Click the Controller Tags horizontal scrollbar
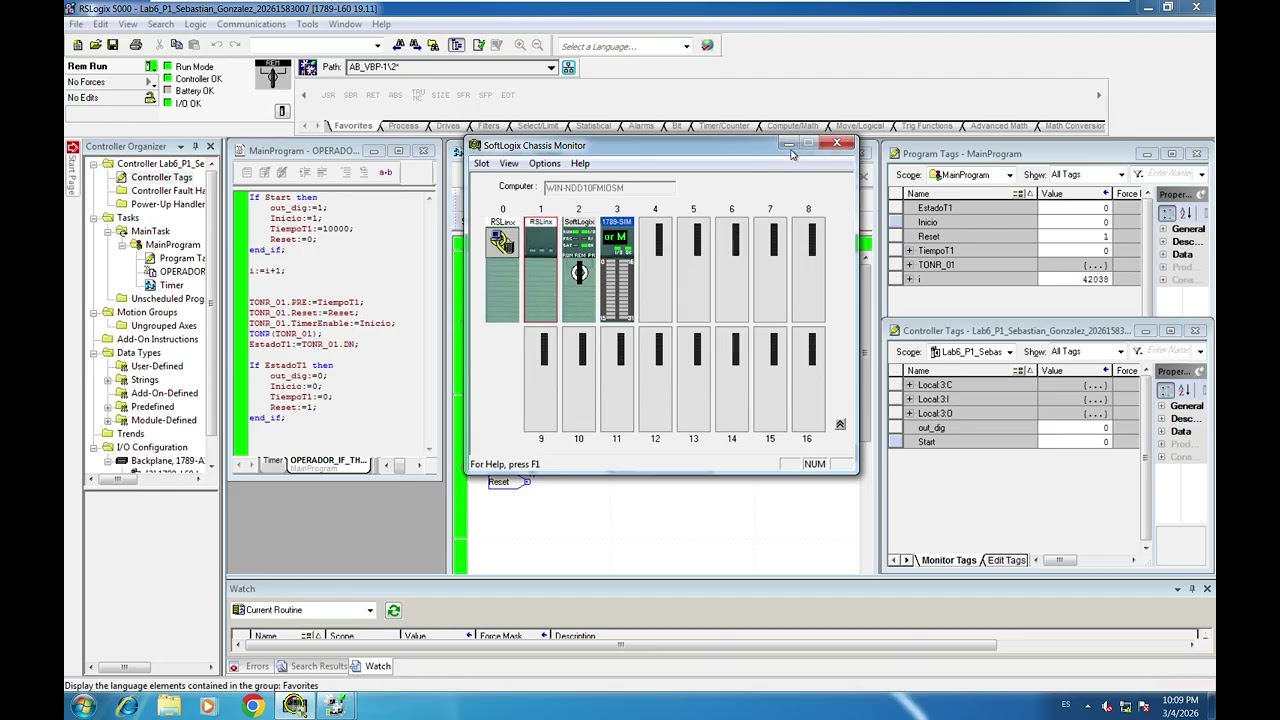1280x720 pixels. pyautogui.click(x=1059, y=560)
